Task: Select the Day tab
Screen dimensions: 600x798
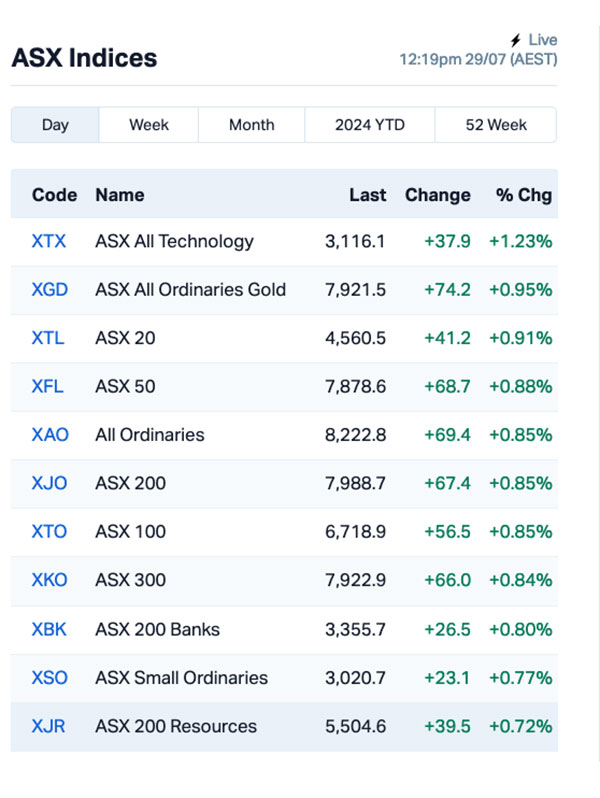Action: pyautogui.click(x=55, y=125)
